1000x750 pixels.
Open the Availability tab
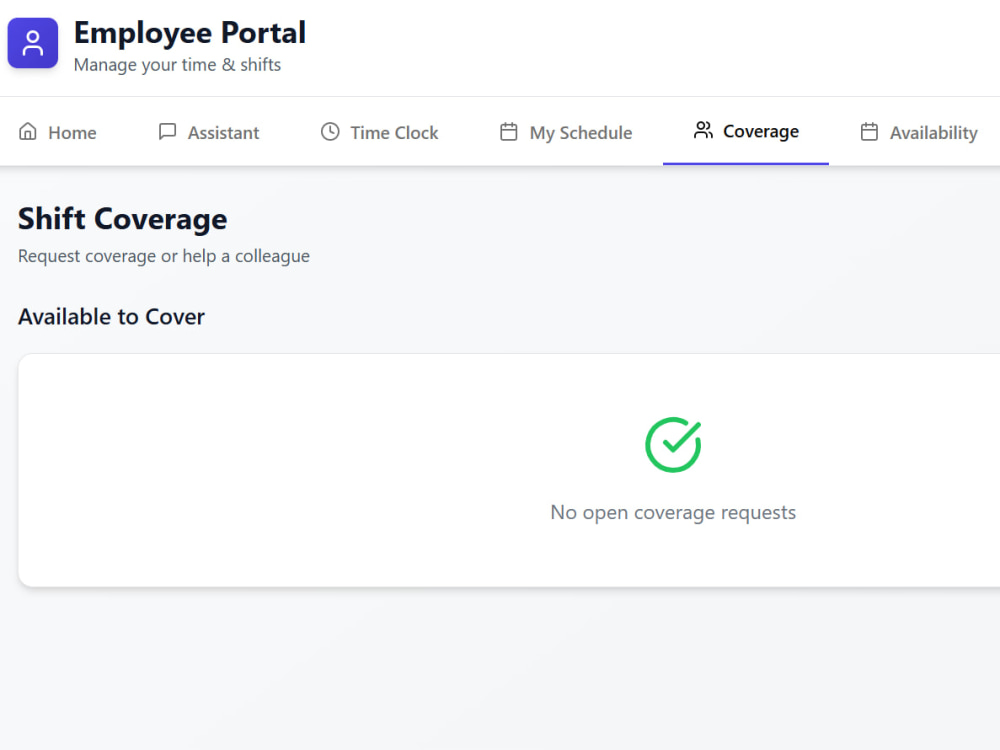pos(918,132)
